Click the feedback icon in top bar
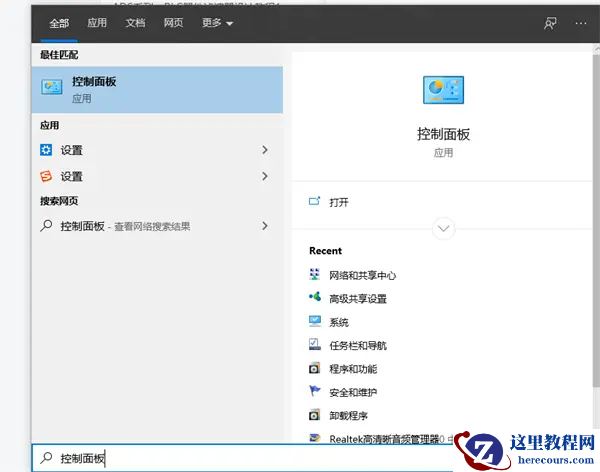 (x=550, y=23)
